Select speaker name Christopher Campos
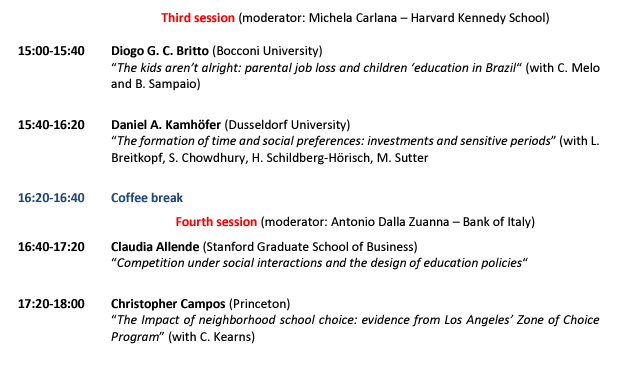The image size is (642, 379). (x=168, y=304)
